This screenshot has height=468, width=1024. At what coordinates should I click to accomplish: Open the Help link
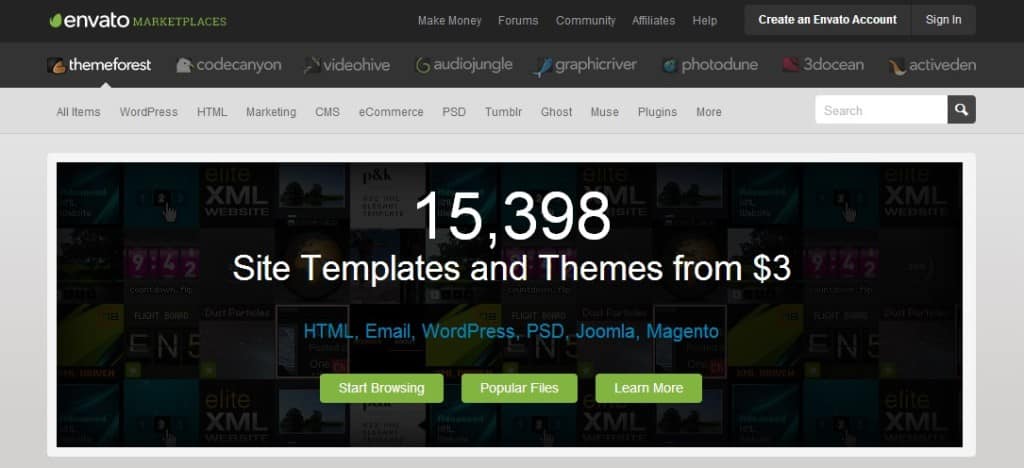tap(705, 21)
